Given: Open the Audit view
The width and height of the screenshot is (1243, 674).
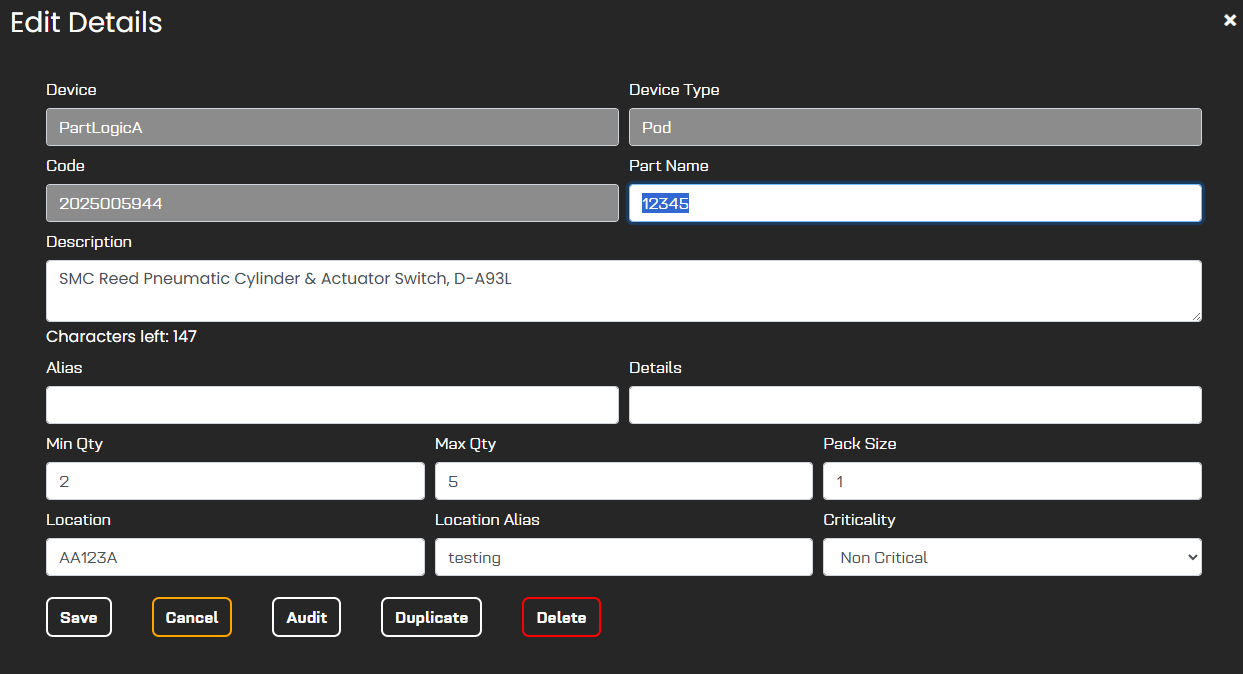Looking at the screenshot, I should pyautogui.click(x=306, y=617).
